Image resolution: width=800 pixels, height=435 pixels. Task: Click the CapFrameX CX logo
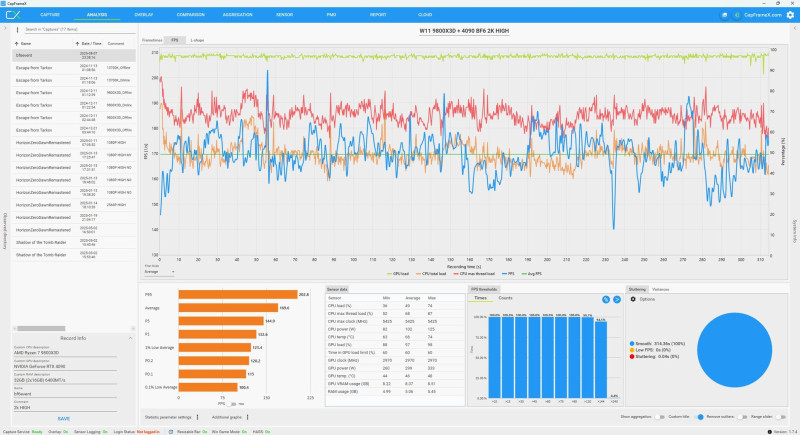coord(13,15)
